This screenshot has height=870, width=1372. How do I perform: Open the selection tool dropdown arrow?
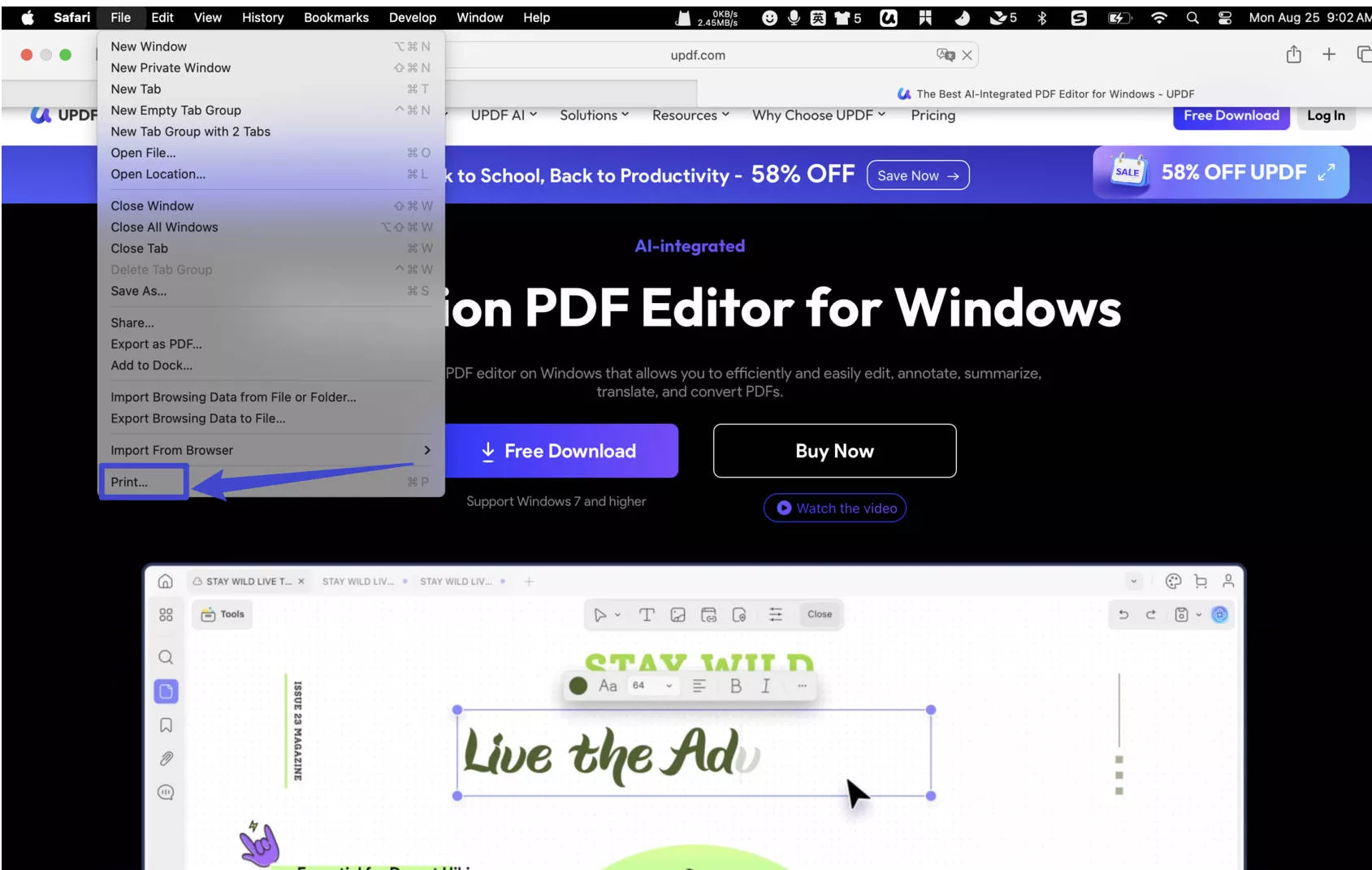(x=618, y=615)
